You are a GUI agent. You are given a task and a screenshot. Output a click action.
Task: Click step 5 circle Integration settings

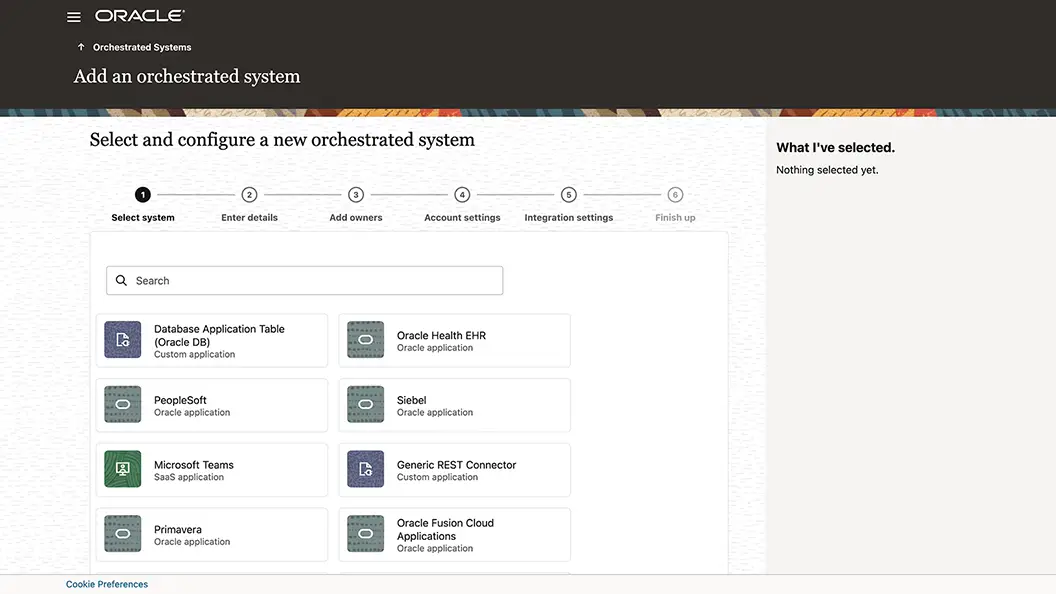568,195
